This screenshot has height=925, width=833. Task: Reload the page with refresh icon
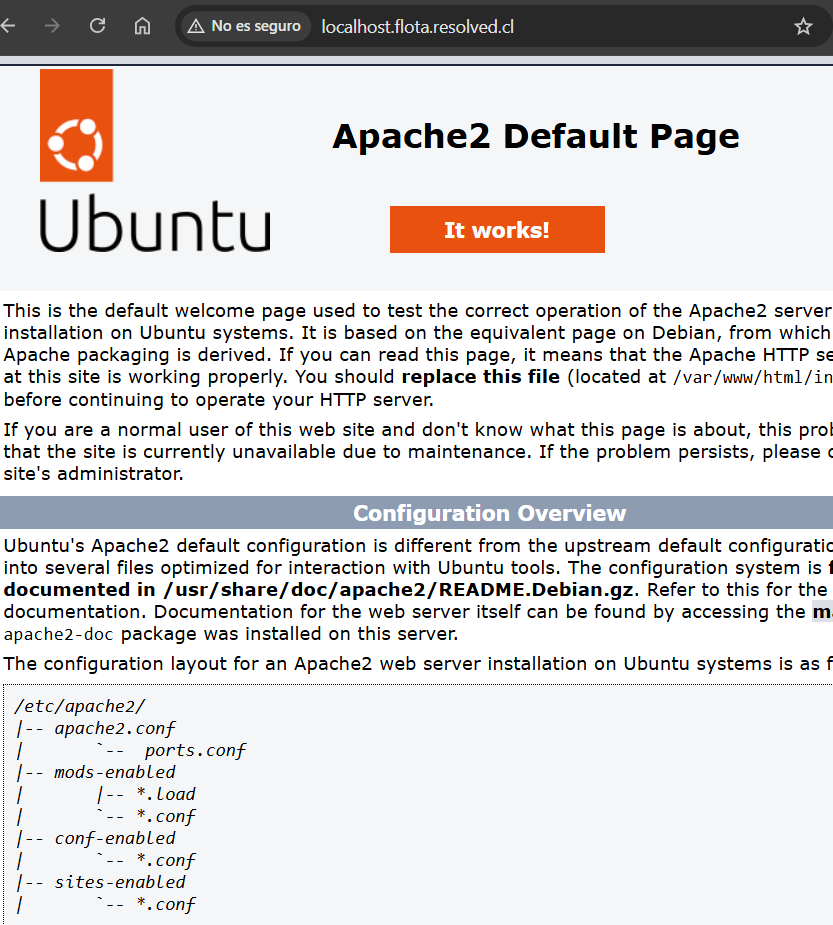pyautogui.click(x=97, y=26)
